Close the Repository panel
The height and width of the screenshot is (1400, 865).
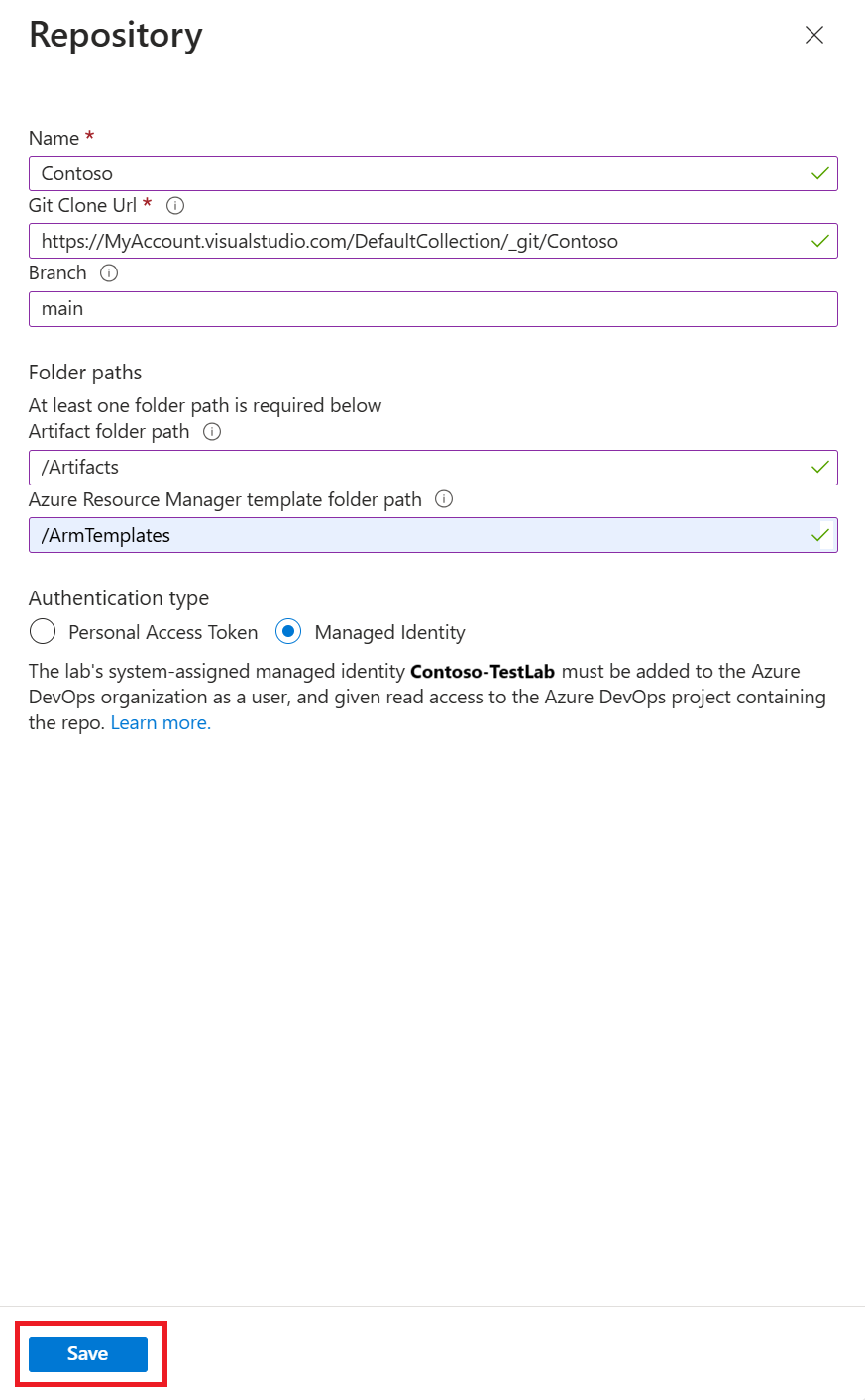814,35
